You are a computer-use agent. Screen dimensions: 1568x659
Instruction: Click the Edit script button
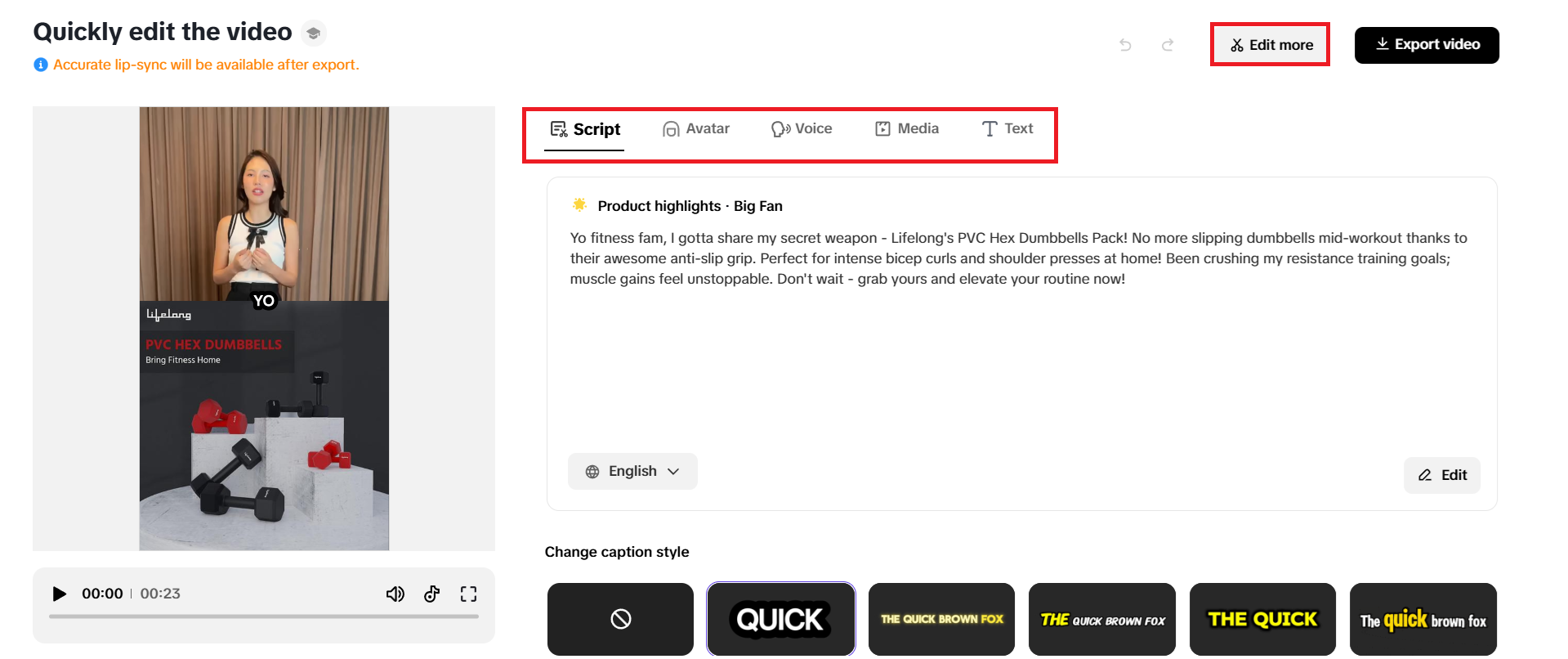pos(1442,475)
